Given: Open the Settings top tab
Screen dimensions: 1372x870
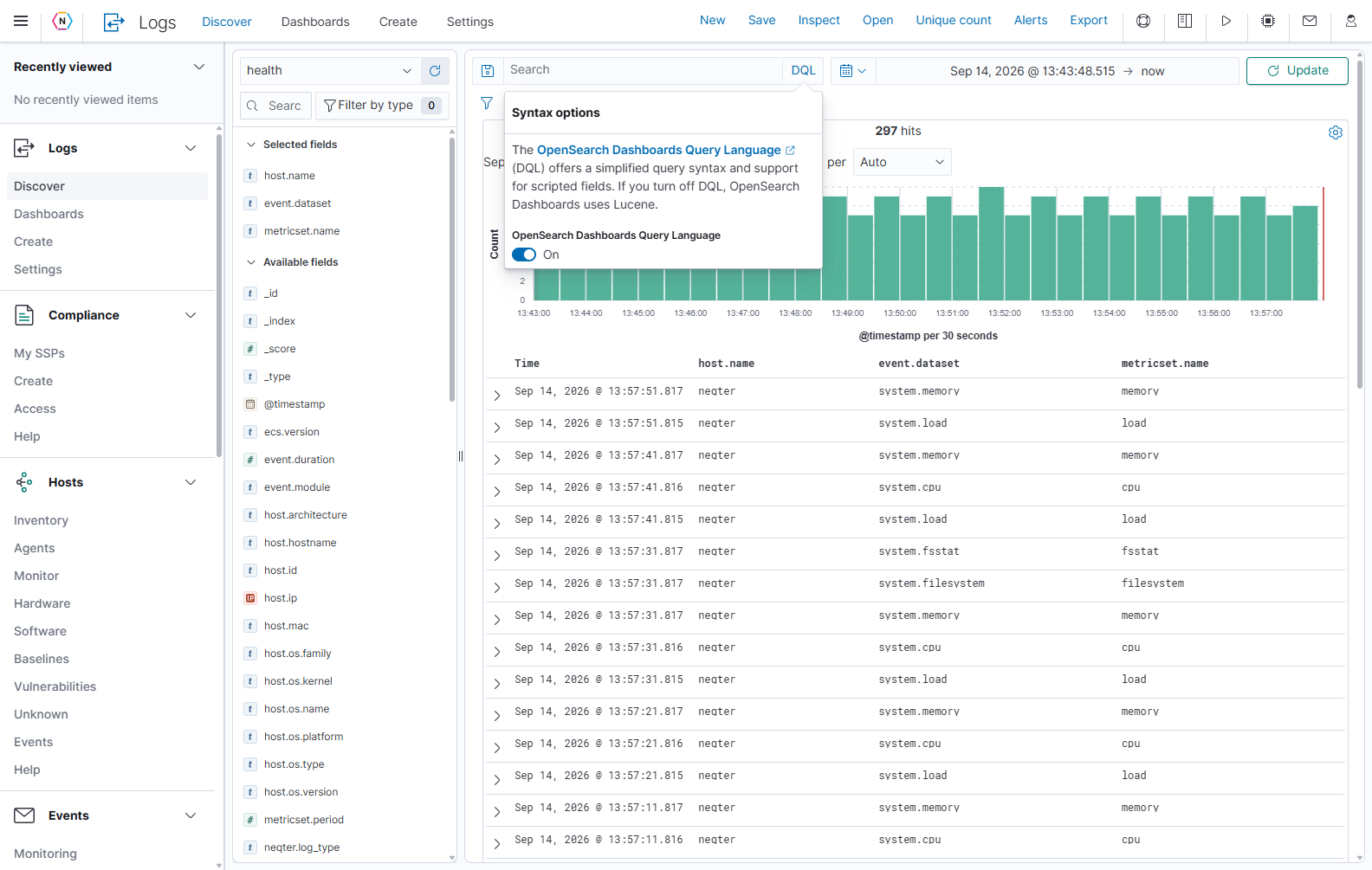Looking at the screenshot, I should click(x=470, y=22).
